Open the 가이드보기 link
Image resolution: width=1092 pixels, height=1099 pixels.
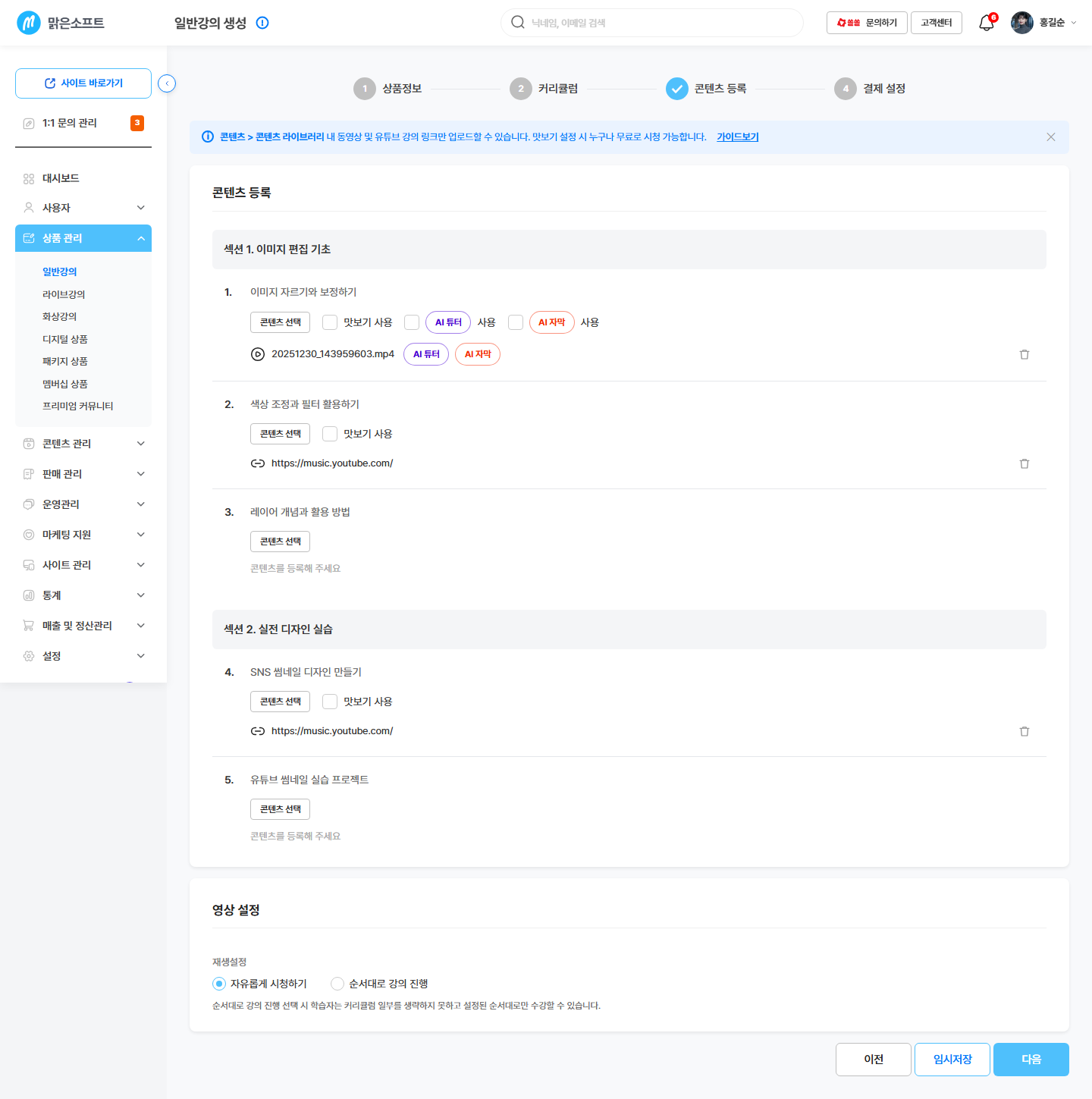point(738,137)
